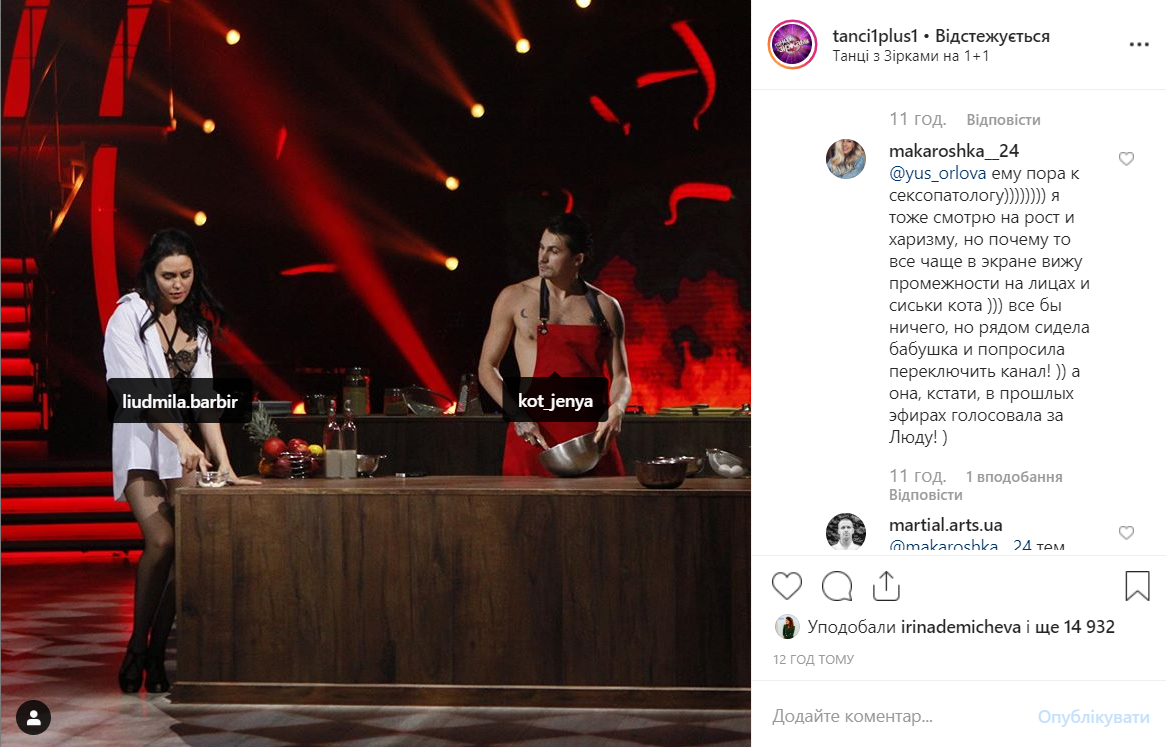The width and height of the screenshot is (1166, 747).
Task: Click the Опублікувати post button
Action: 1093,717
